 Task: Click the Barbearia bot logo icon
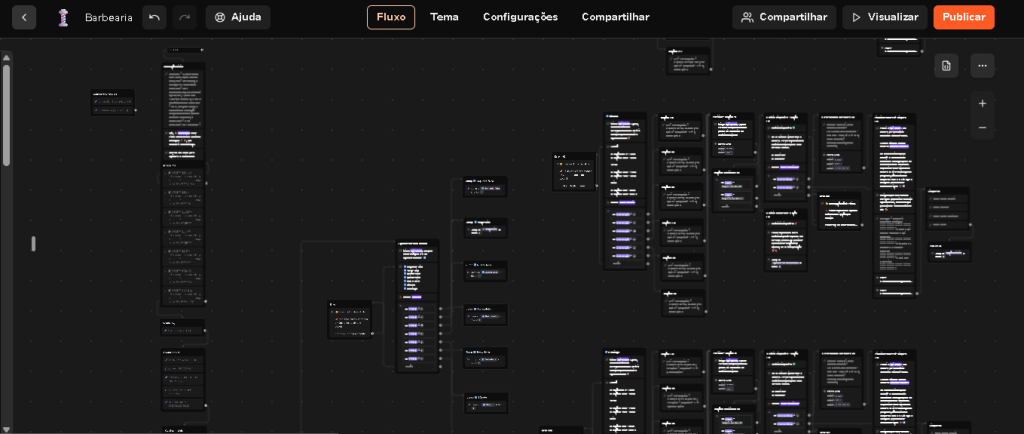tap(63, 17)
